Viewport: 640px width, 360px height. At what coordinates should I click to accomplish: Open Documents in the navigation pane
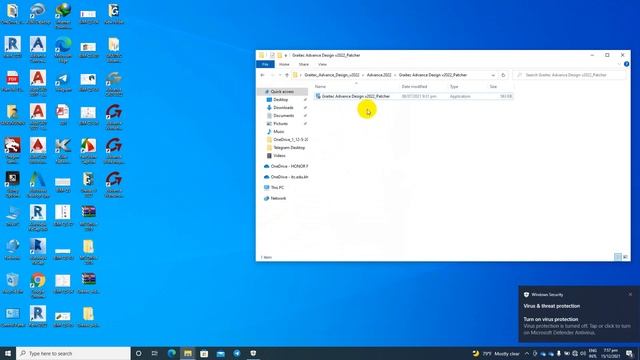click(283, 116)
